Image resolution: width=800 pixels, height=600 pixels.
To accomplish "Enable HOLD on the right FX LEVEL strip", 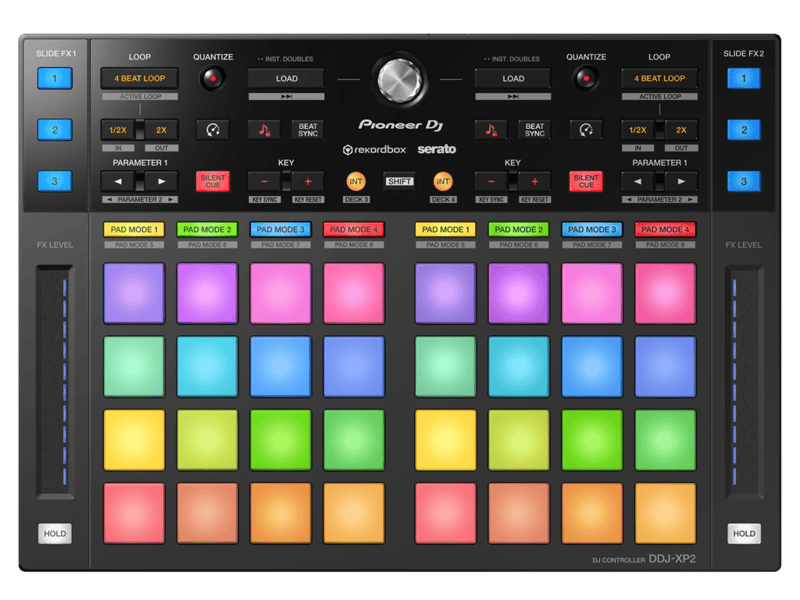I will (x=743, y=533).
